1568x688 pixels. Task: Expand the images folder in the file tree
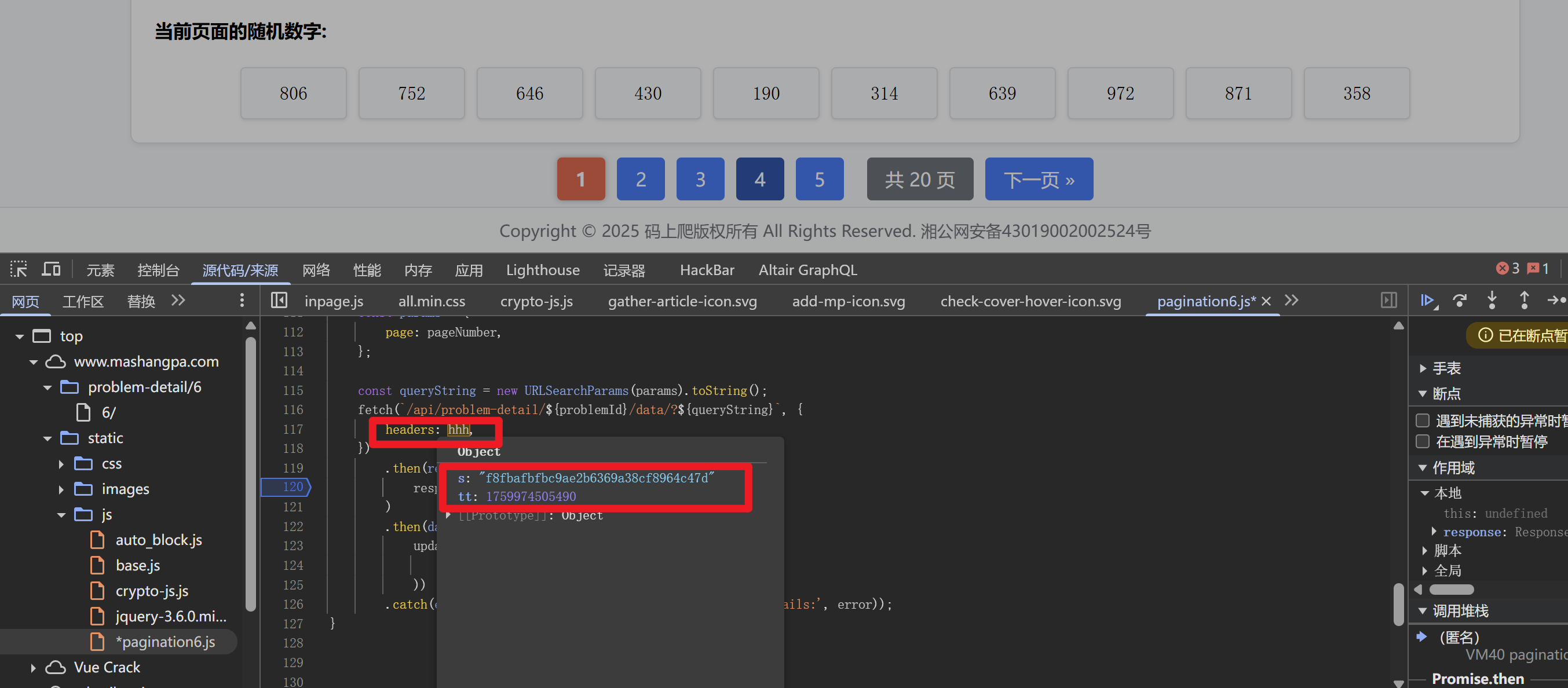(61, 490)
